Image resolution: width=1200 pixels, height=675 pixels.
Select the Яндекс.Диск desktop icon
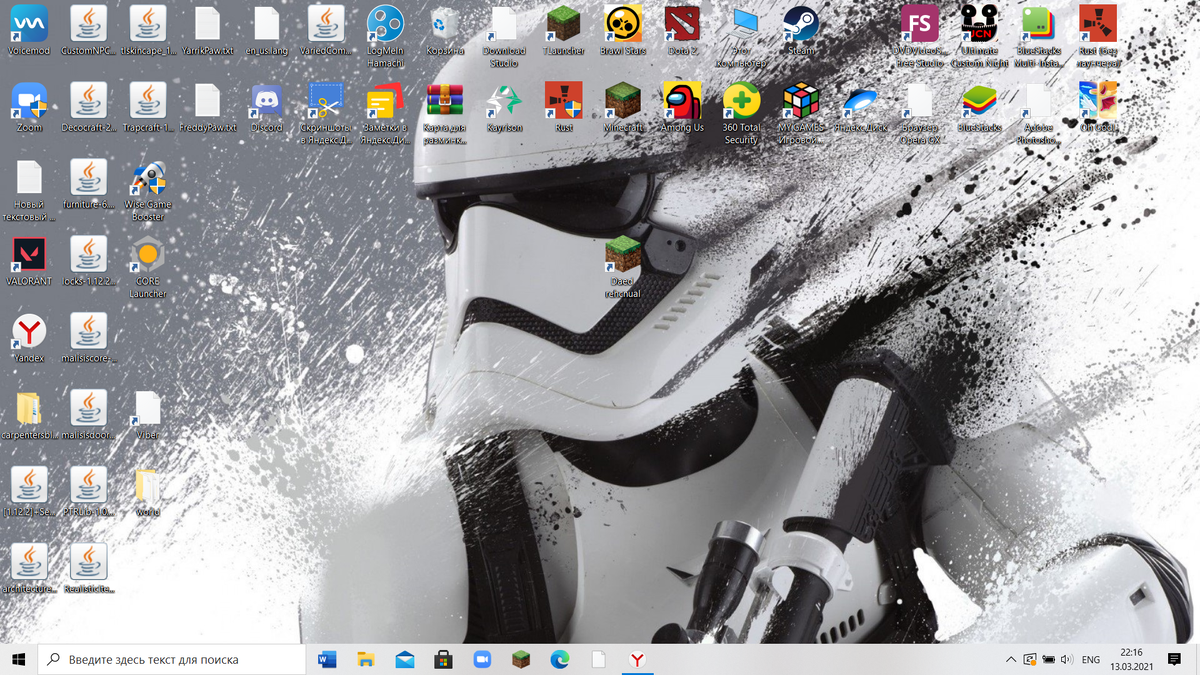click(860, 107)
